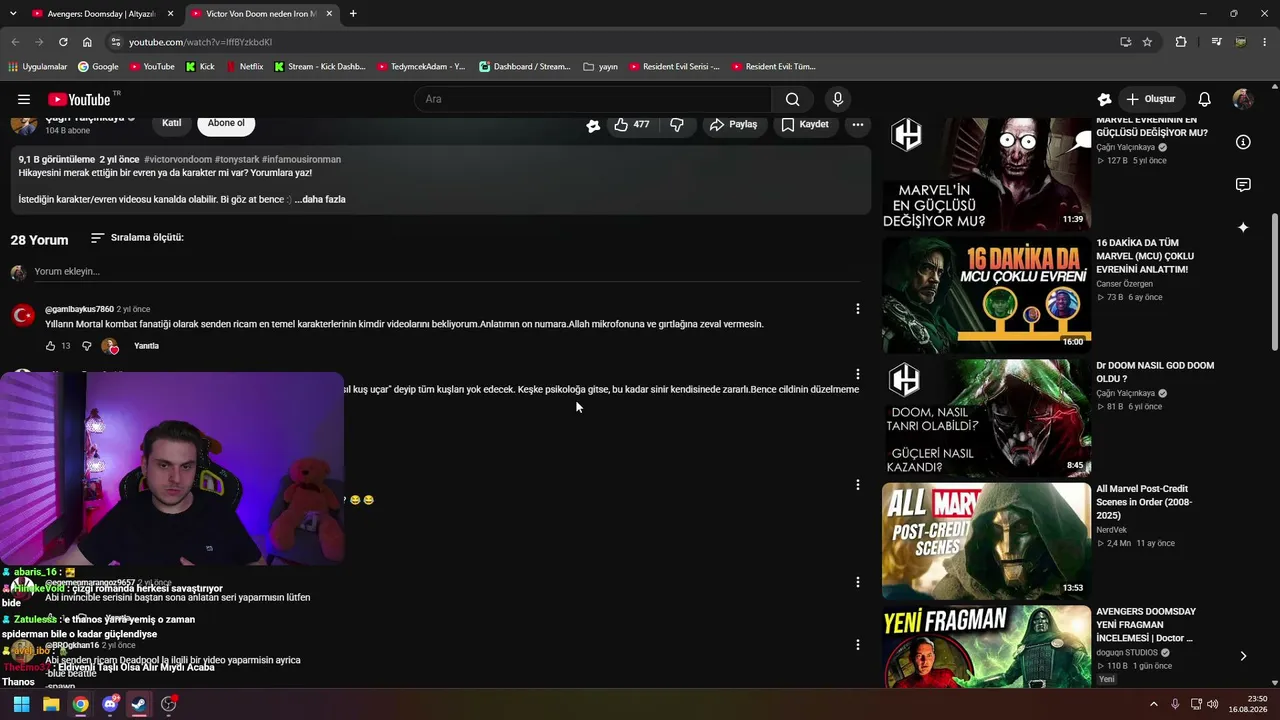
Task: Click the Katıl join button
Action: (x=171, y=124)
